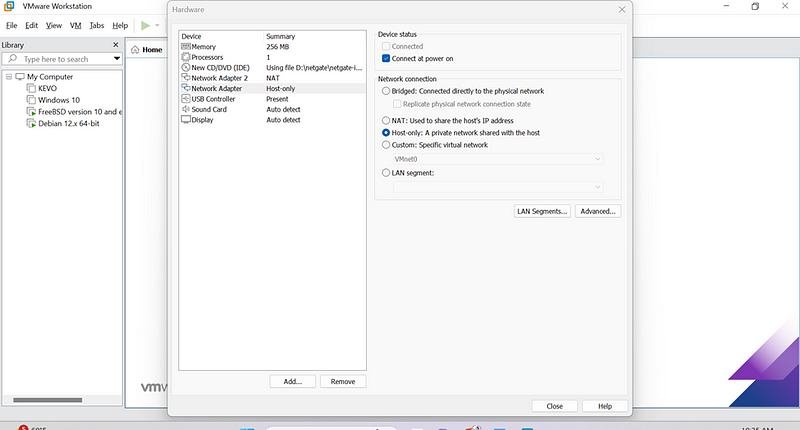Click the 256 MB memory summary
Image resolution: width=800 pixels, height=430 pixels.
point(278,47)
